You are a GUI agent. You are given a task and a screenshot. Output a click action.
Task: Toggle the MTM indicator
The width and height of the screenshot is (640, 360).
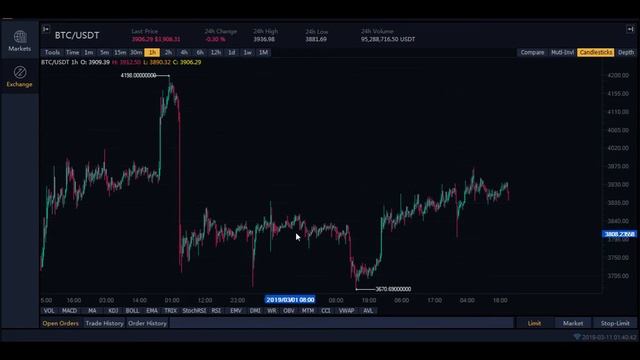[x=308, y=311]
